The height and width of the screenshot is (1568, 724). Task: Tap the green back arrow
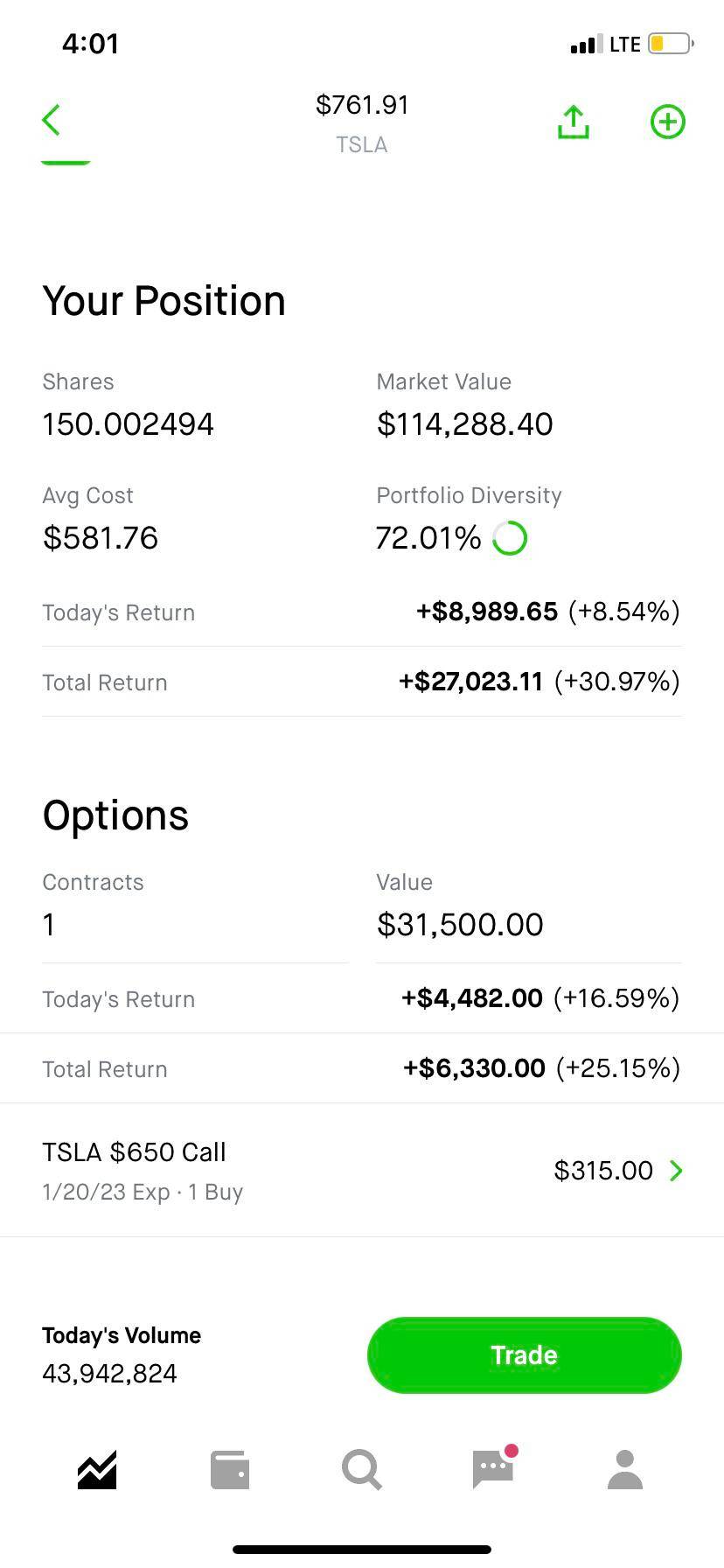point(51,121)
